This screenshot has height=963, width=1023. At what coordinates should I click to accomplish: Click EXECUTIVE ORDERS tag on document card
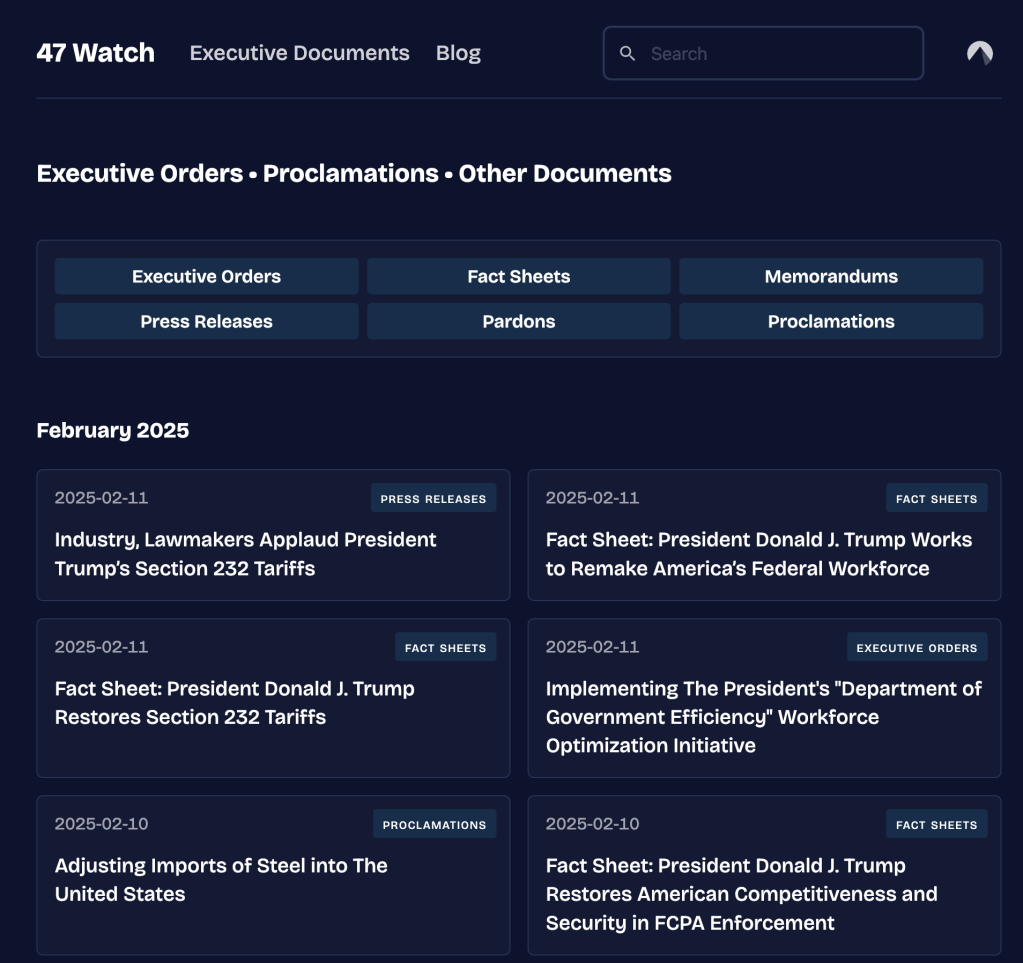coord(916,647)
